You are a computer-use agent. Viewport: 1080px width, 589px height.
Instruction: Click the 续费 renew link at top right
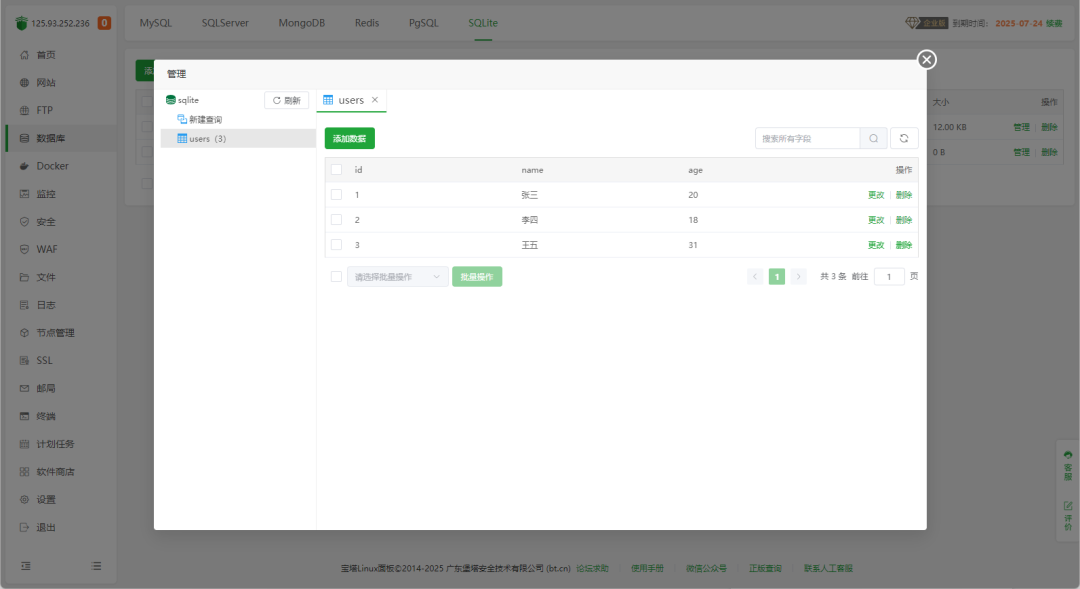[x=1054, y=23]
